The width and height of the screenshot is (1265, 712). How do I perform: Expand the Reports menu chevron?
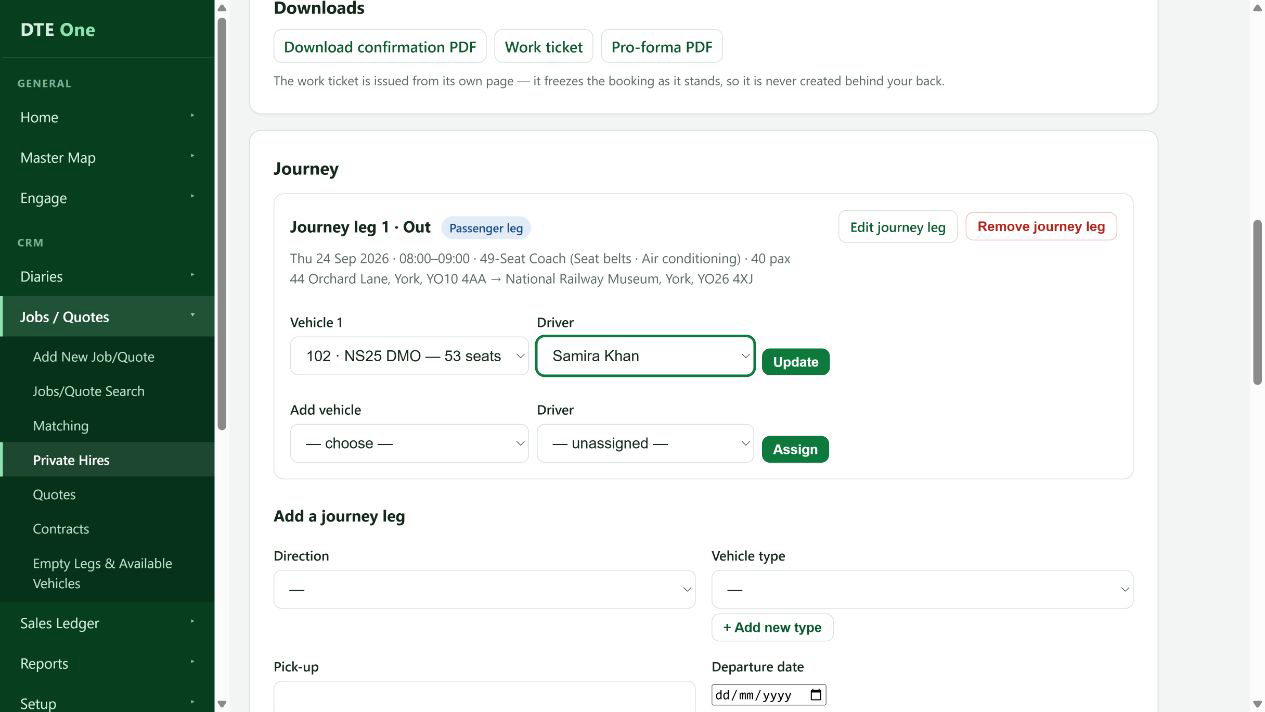pyautogui.click(x=193, y=662)
